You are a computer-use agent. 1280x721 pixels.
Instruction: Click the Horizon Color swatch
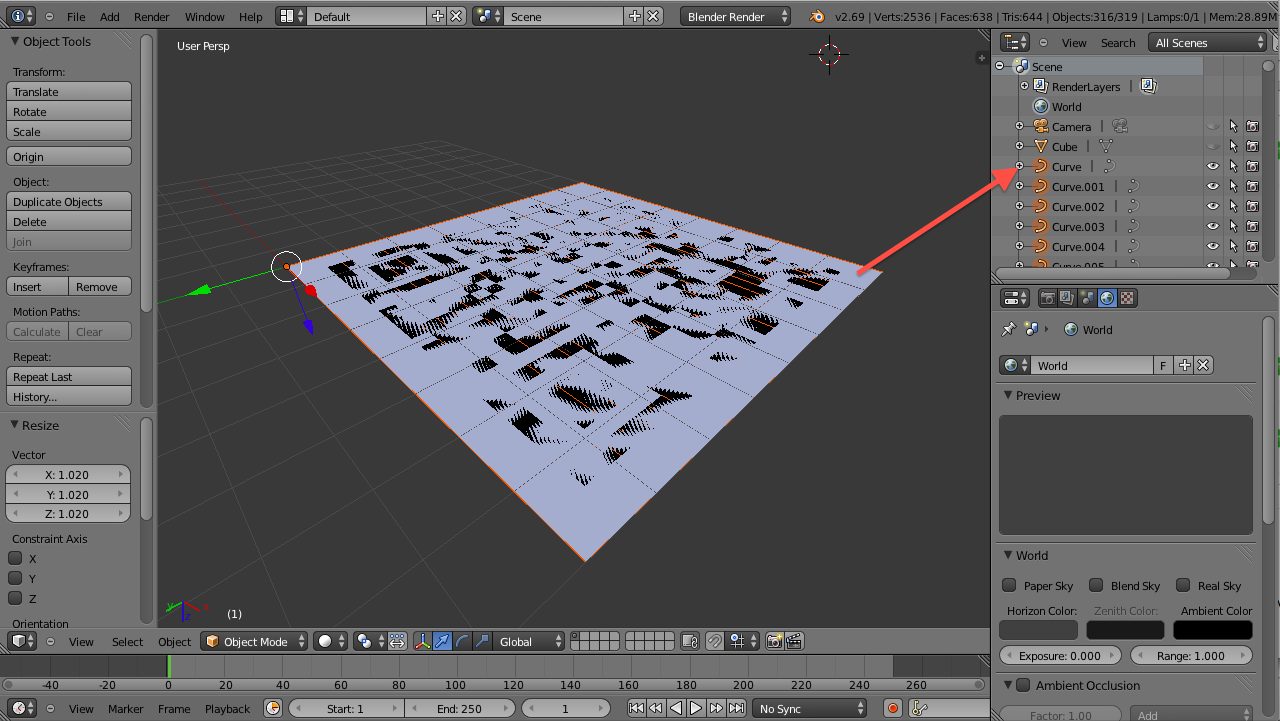1038,629
